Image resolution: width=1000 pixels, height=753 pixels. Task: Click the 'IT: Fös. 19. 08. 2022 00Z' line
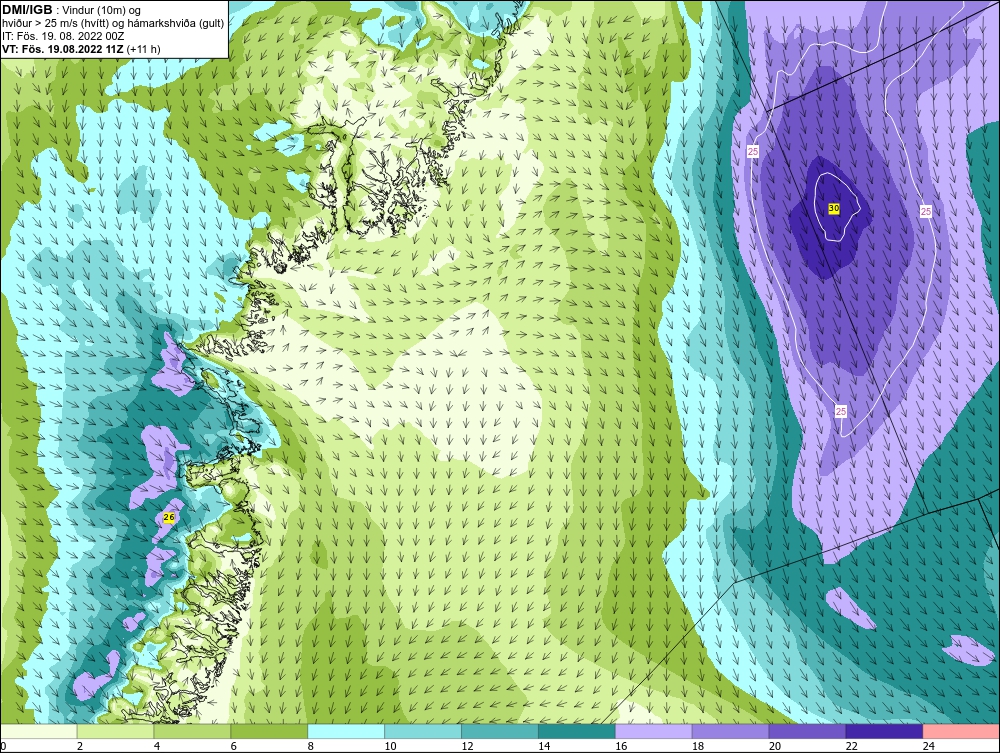[62, 36]
